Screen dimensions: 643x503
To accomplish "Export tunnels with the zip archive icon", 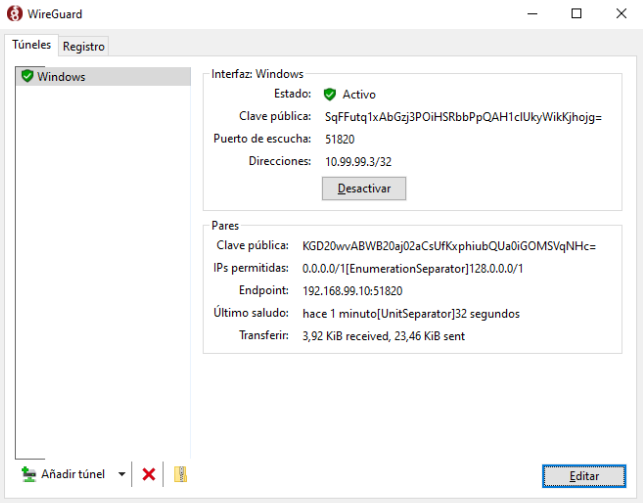I will pyautogui.click(x=180, y=474).
